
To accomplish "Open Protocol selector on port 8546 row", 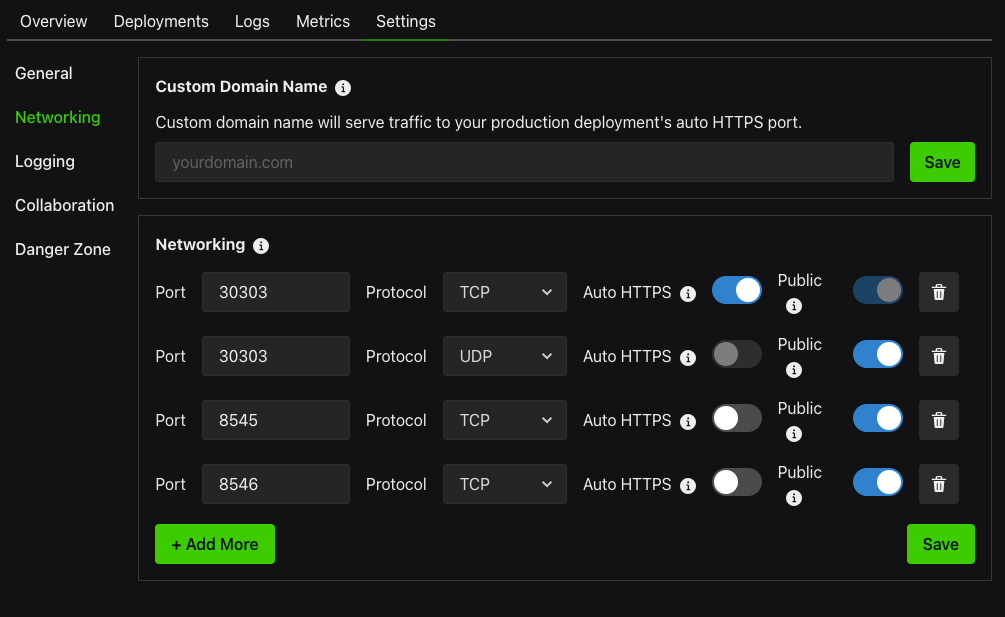I will [504, 484].
